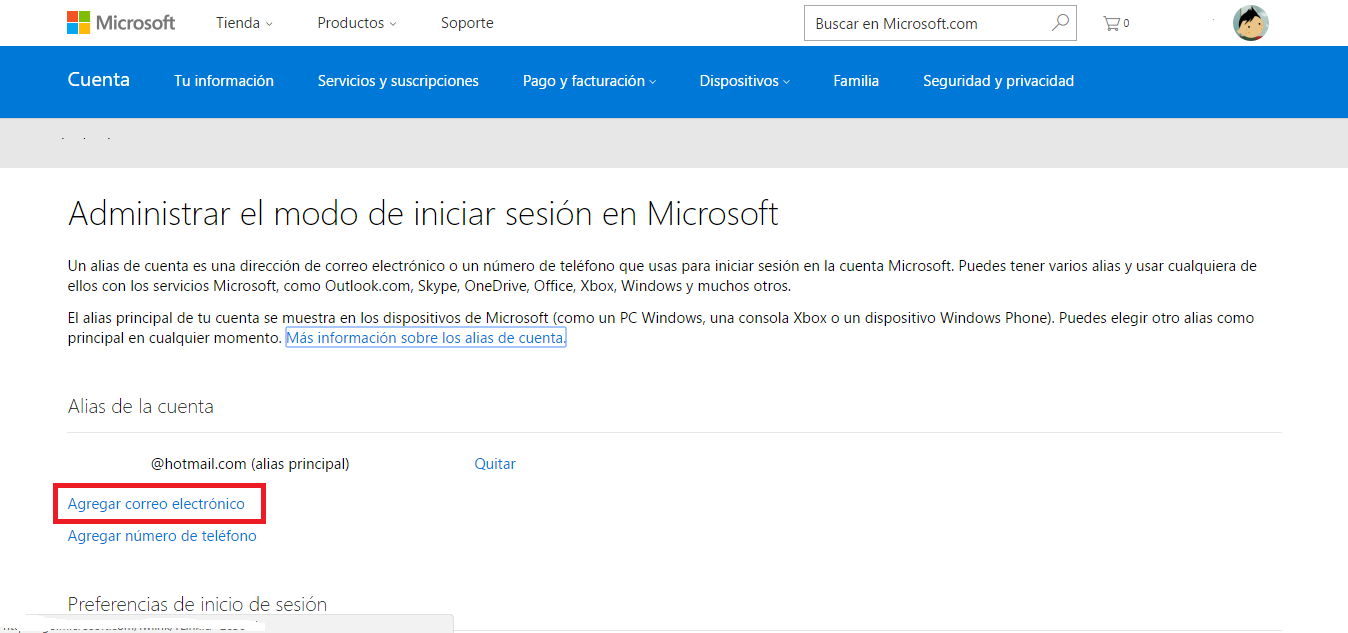
Task: Expand the Dispositivos dropdown
Action: tap(744, 81)
